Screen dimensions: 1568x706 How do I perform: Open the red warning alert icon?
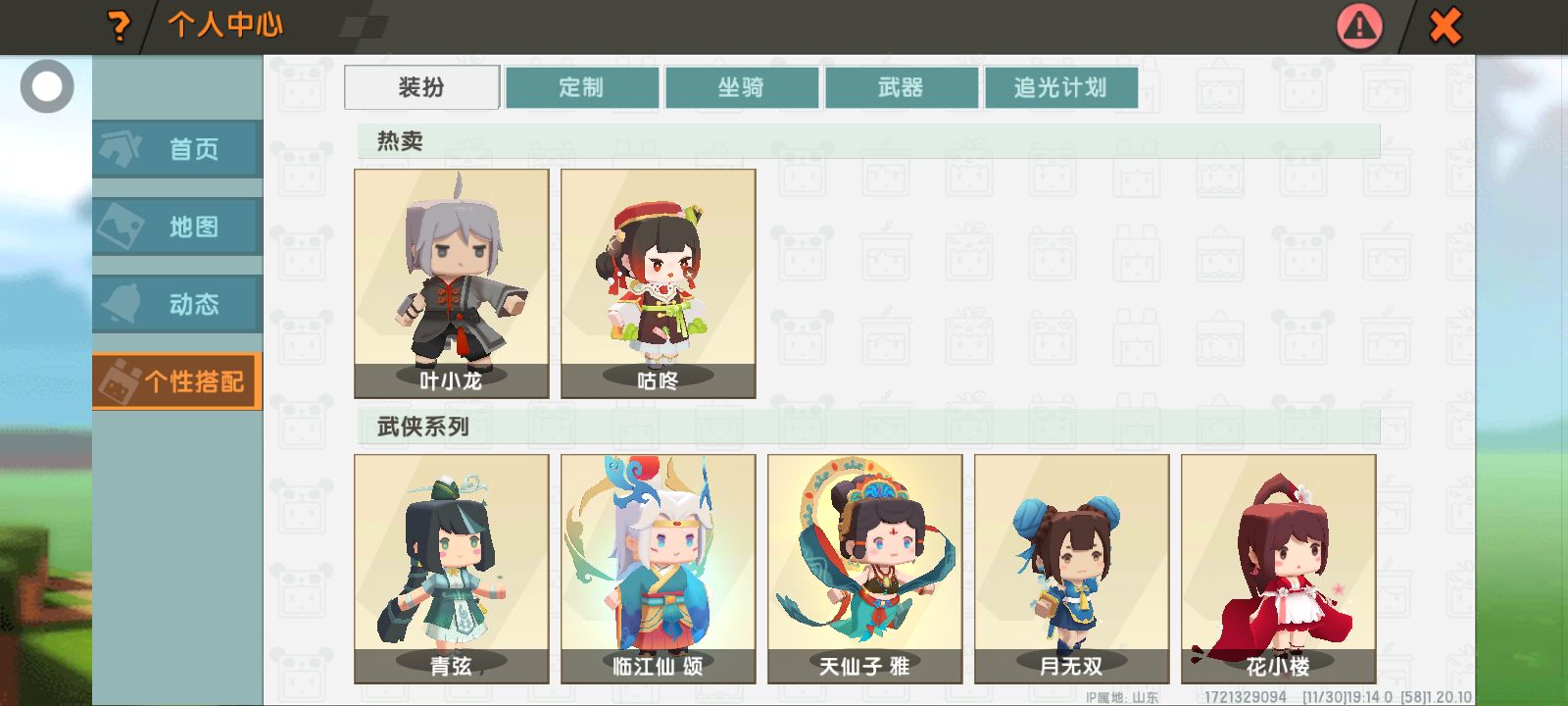1359,26
